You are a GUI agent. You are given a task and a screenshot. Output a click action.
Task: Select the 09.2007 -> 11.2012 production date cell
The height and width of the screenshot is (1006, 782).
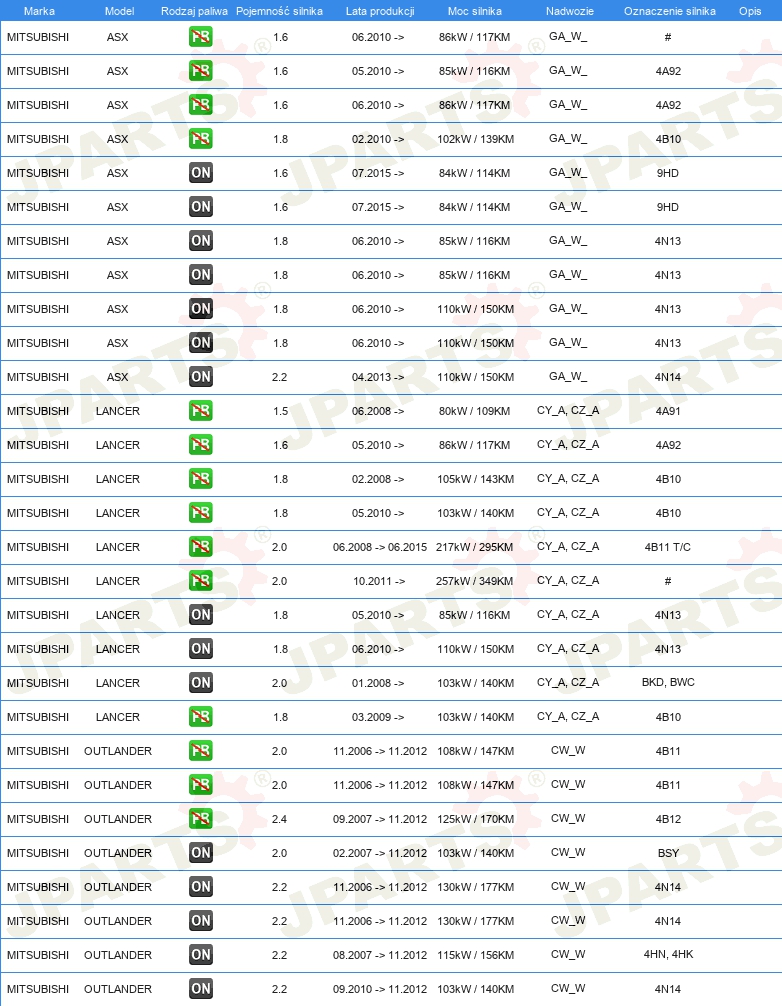click(380, 819)
